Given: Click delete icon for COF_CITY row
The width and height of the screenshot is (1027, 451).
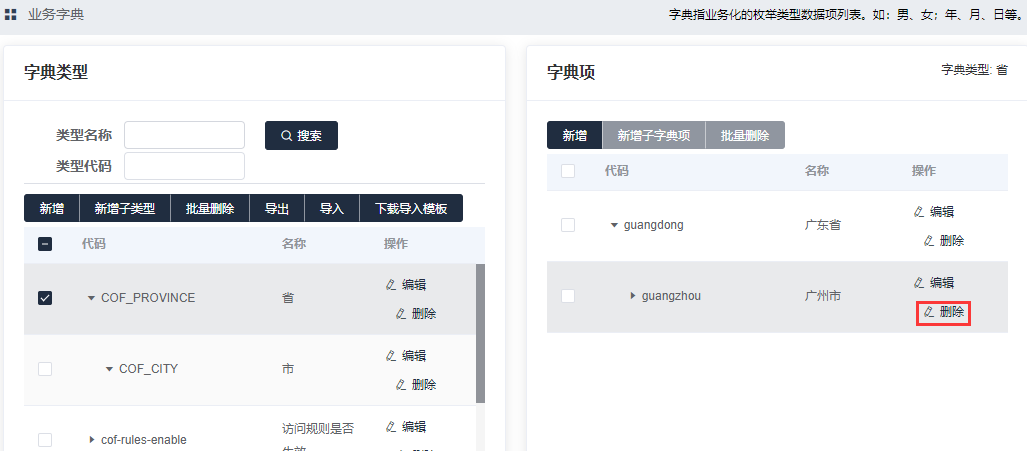Looking at the screenshot, I should [x=401, y=385].
